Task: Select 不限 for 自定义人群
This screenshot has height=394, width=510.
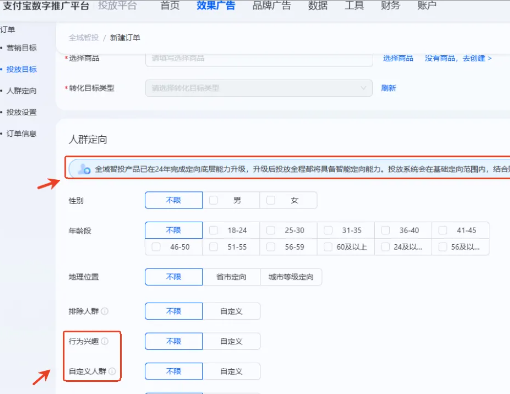Action: point(174,371)
